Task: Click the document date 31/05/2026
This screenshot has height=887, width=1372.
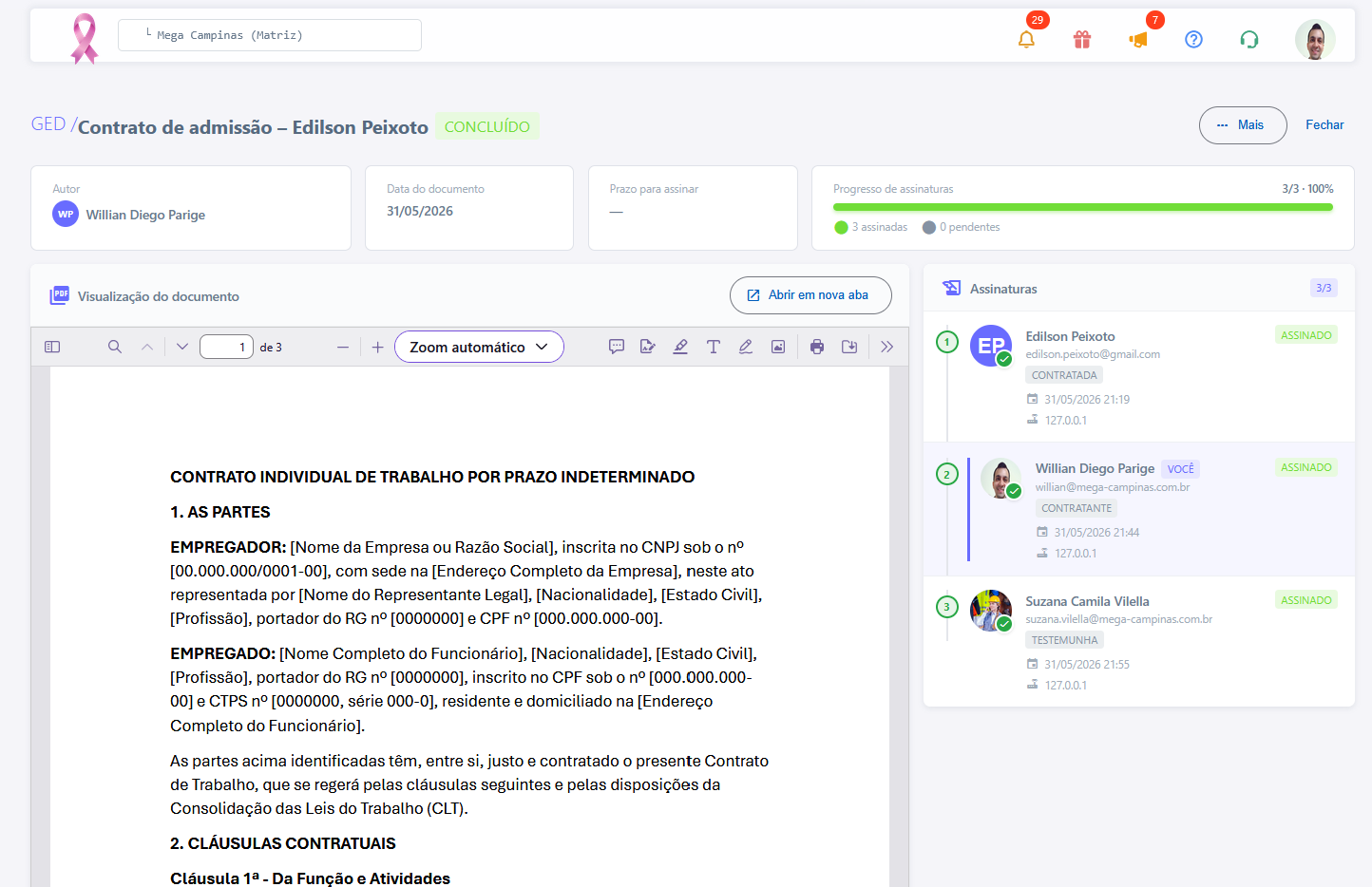Action: click(420, 211)
